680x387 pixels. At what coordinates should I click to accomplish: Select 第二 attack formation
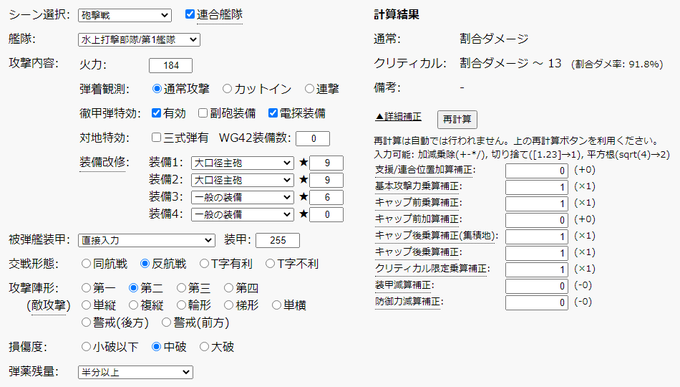pyautogui.click(x=134, y=288)
